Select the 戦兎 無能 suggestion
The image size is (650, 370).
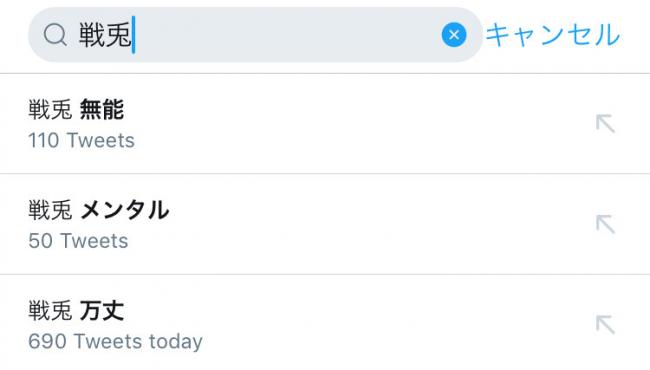[325, 124]
